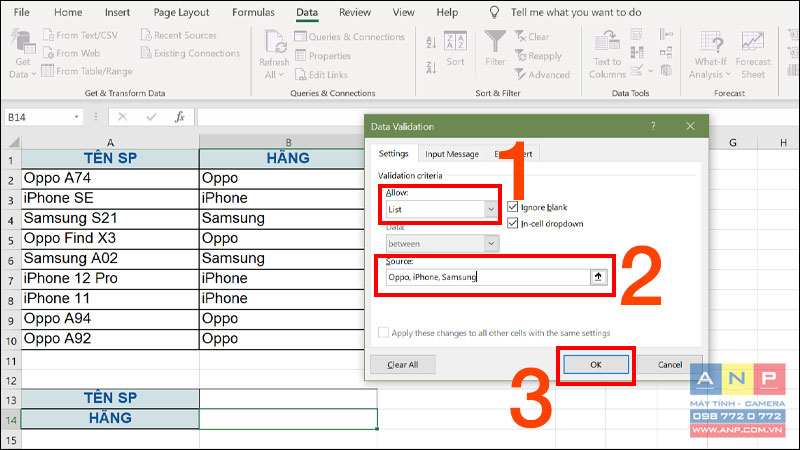
Task: Click Tell me what you want to do
Action: pos(576,12)
